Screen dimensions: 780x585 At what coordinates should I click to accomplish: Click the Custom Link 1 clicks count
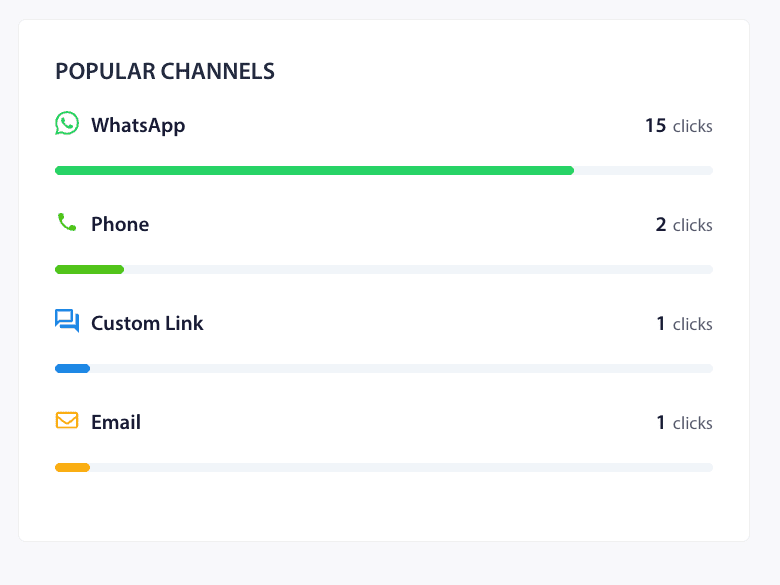pos(684,324)
